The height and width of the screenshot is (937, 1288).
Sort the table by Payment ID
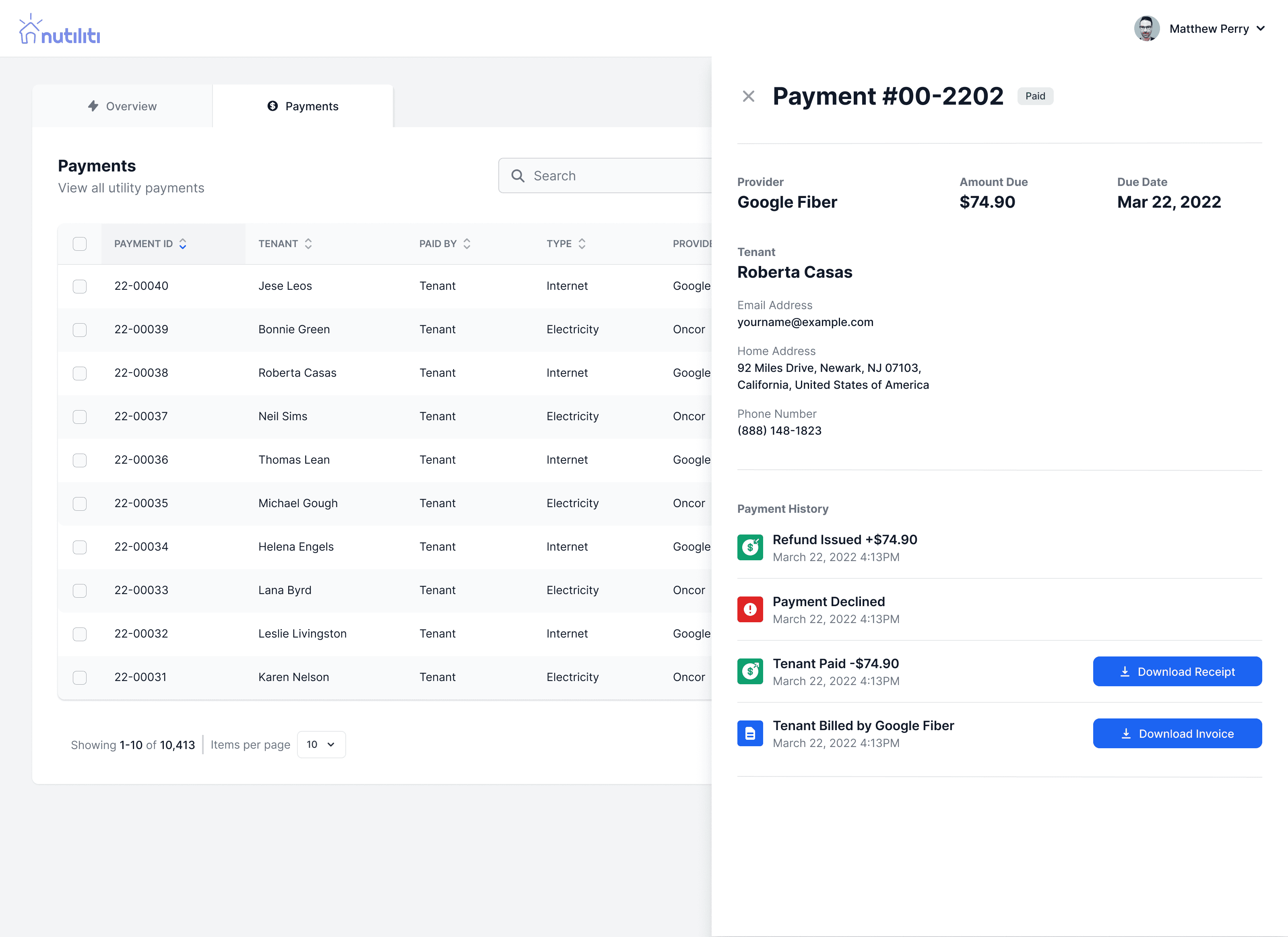183,243
